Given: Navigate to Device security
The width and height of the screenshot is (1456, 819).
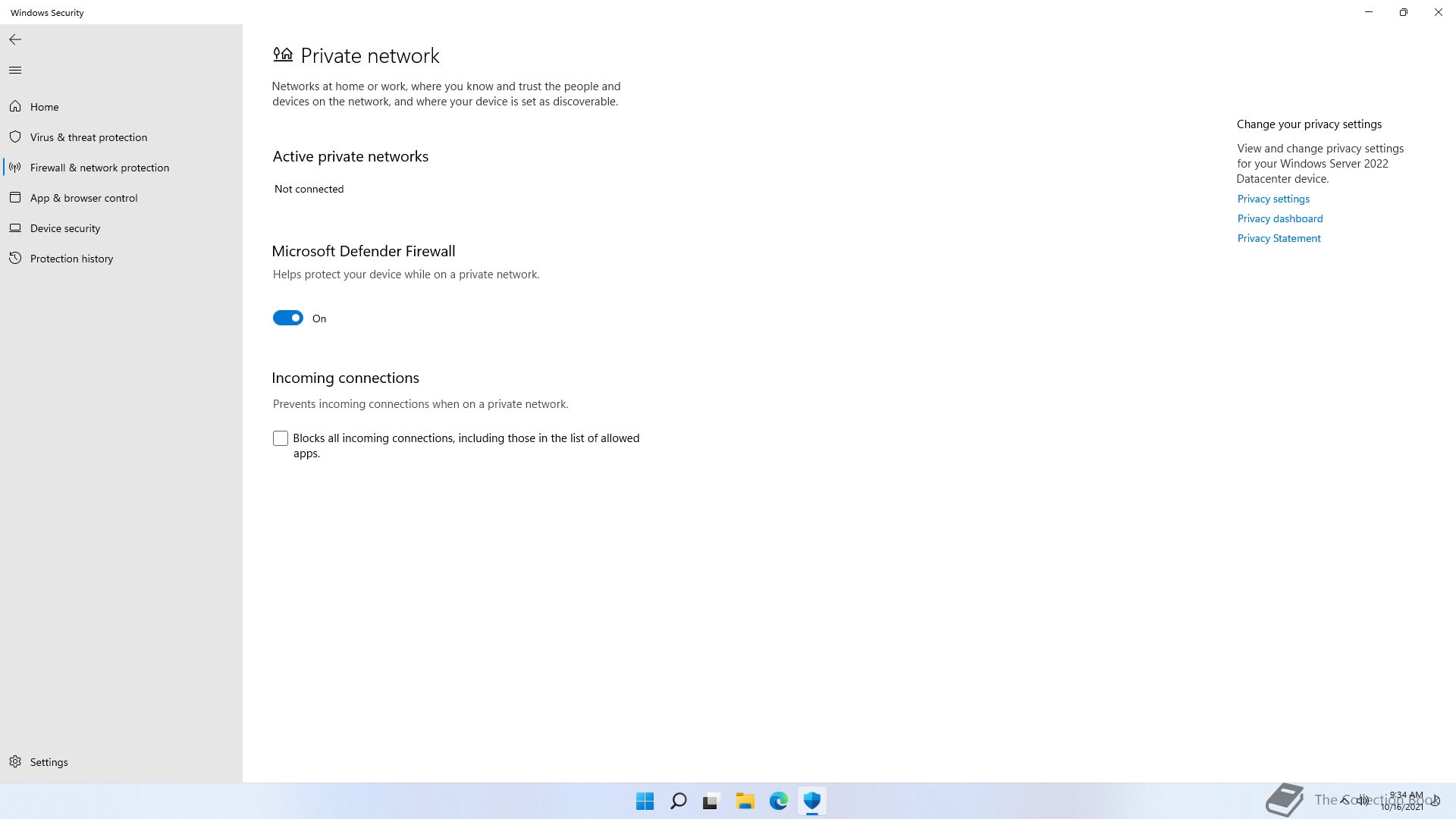Looking at the screenshot, I should (x=121, y=228).
